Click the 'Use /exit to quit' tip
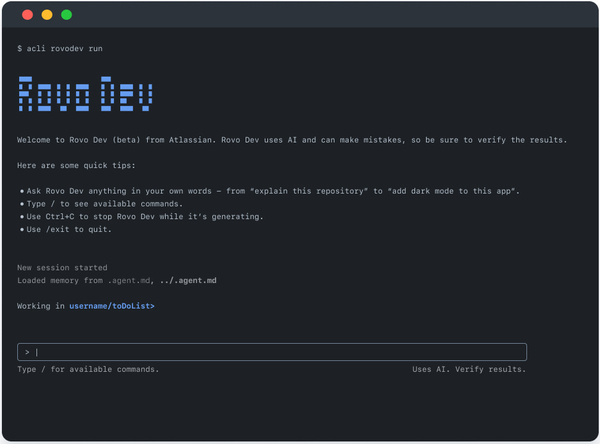Screen dimensions: 600x444 (66, 229)
